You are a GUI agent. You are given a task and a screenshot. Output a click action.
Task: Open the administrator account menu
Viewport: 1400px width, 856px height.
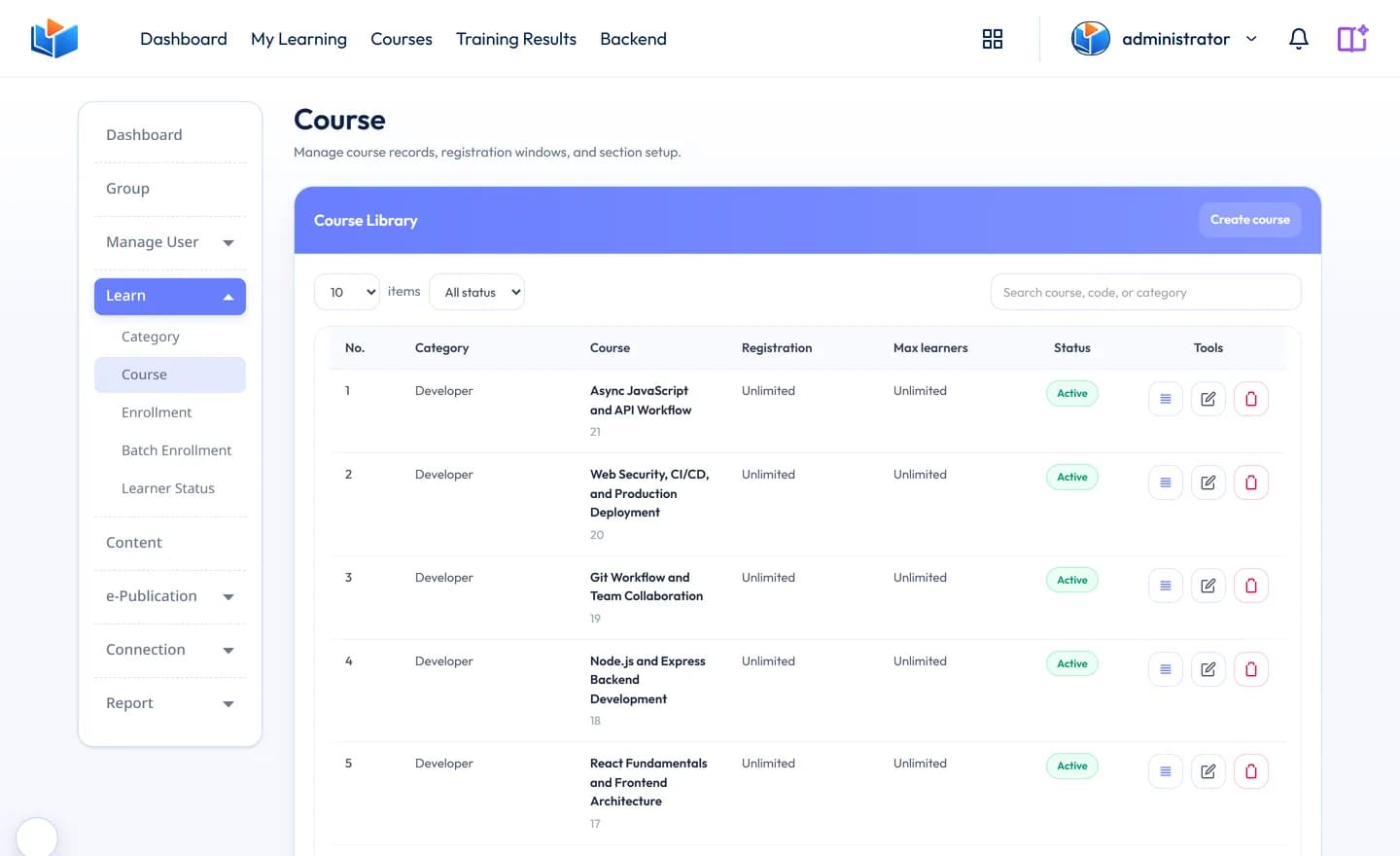pos(1165,39)
